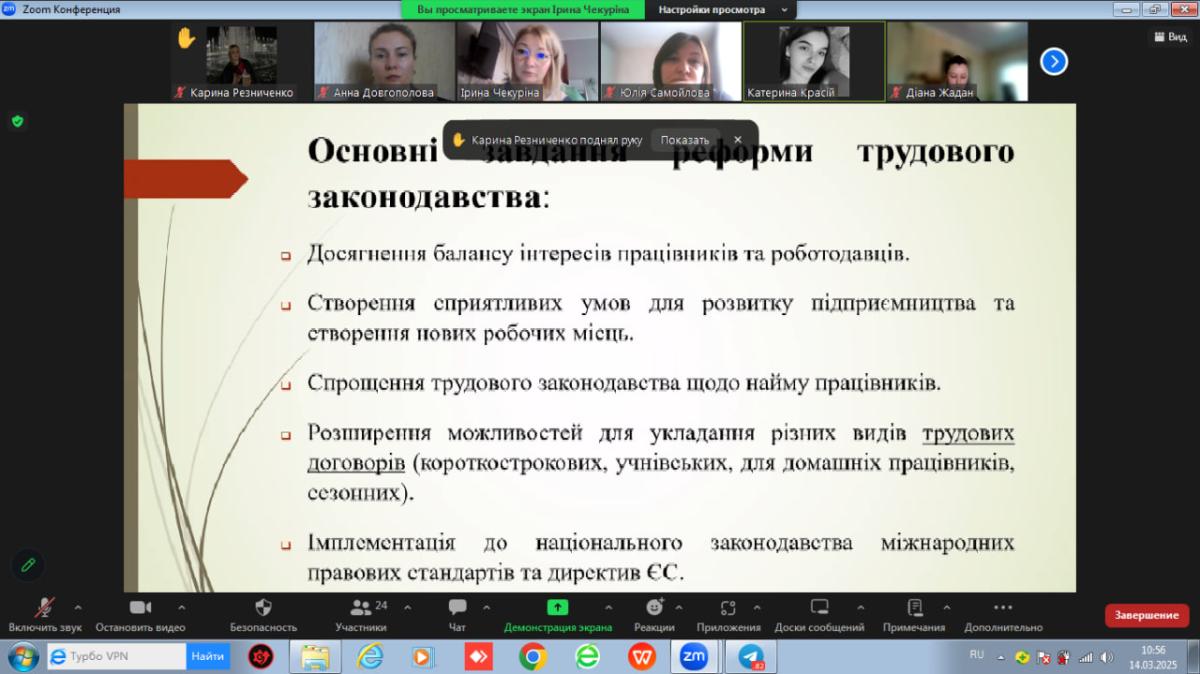The height and width of the screenshot is (674, 1200).
Task: Open the Participants panel icon
Action: (x=362, y=608)
